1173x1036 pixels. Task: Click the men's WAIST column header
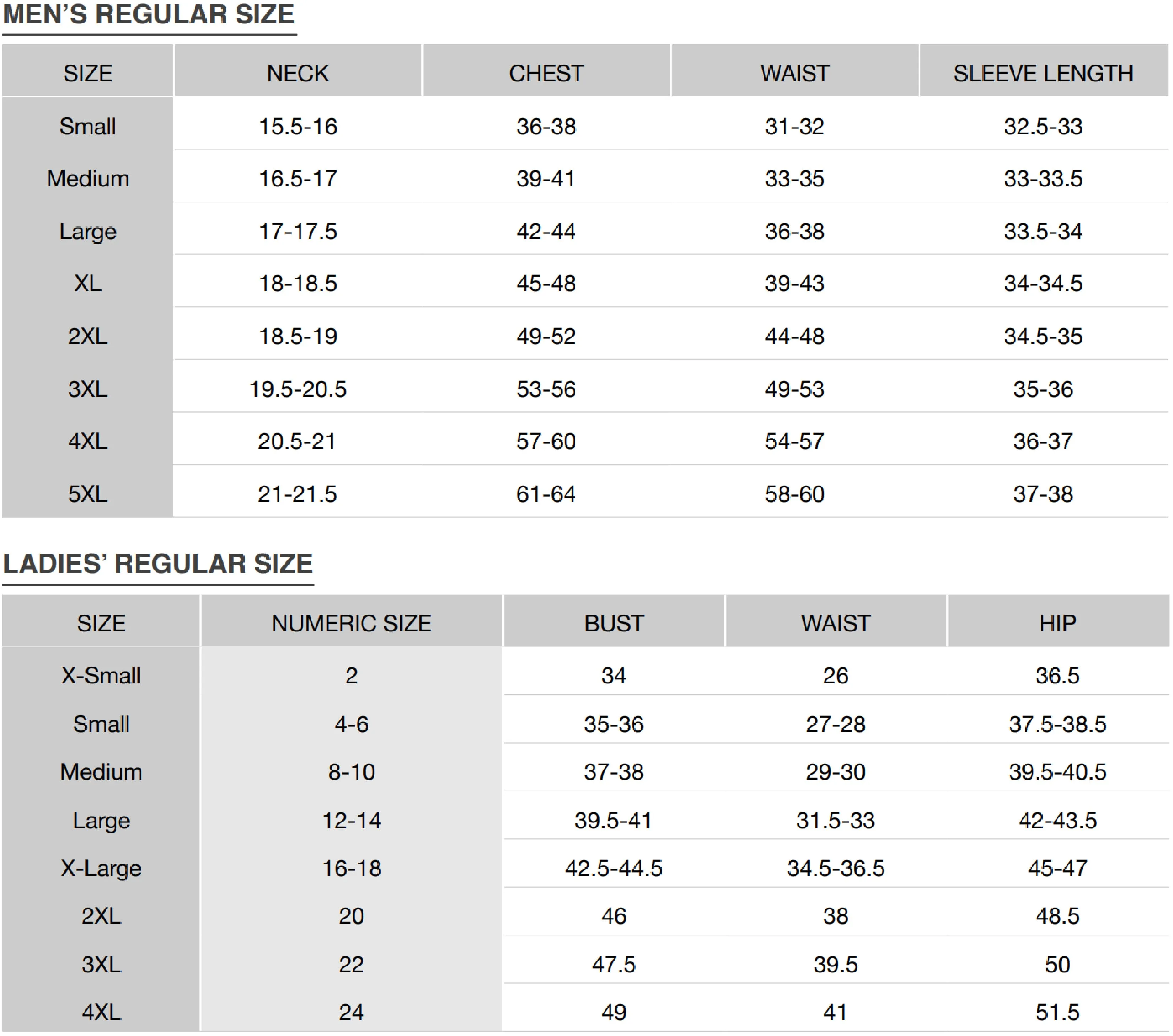click(794, 73)
